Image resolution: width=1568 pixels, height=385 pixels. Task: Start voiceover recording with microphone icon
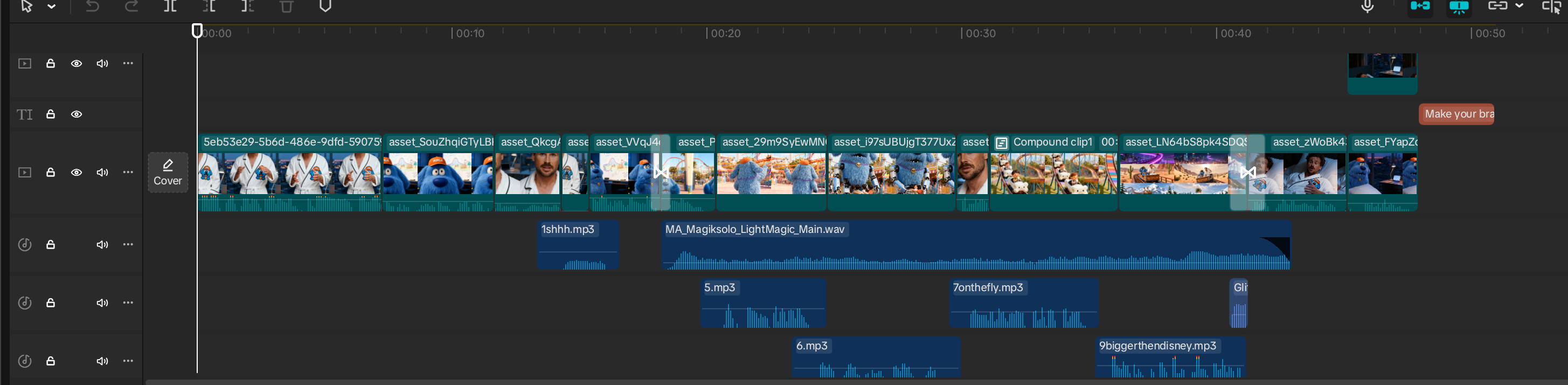[x=1367, y=6]
